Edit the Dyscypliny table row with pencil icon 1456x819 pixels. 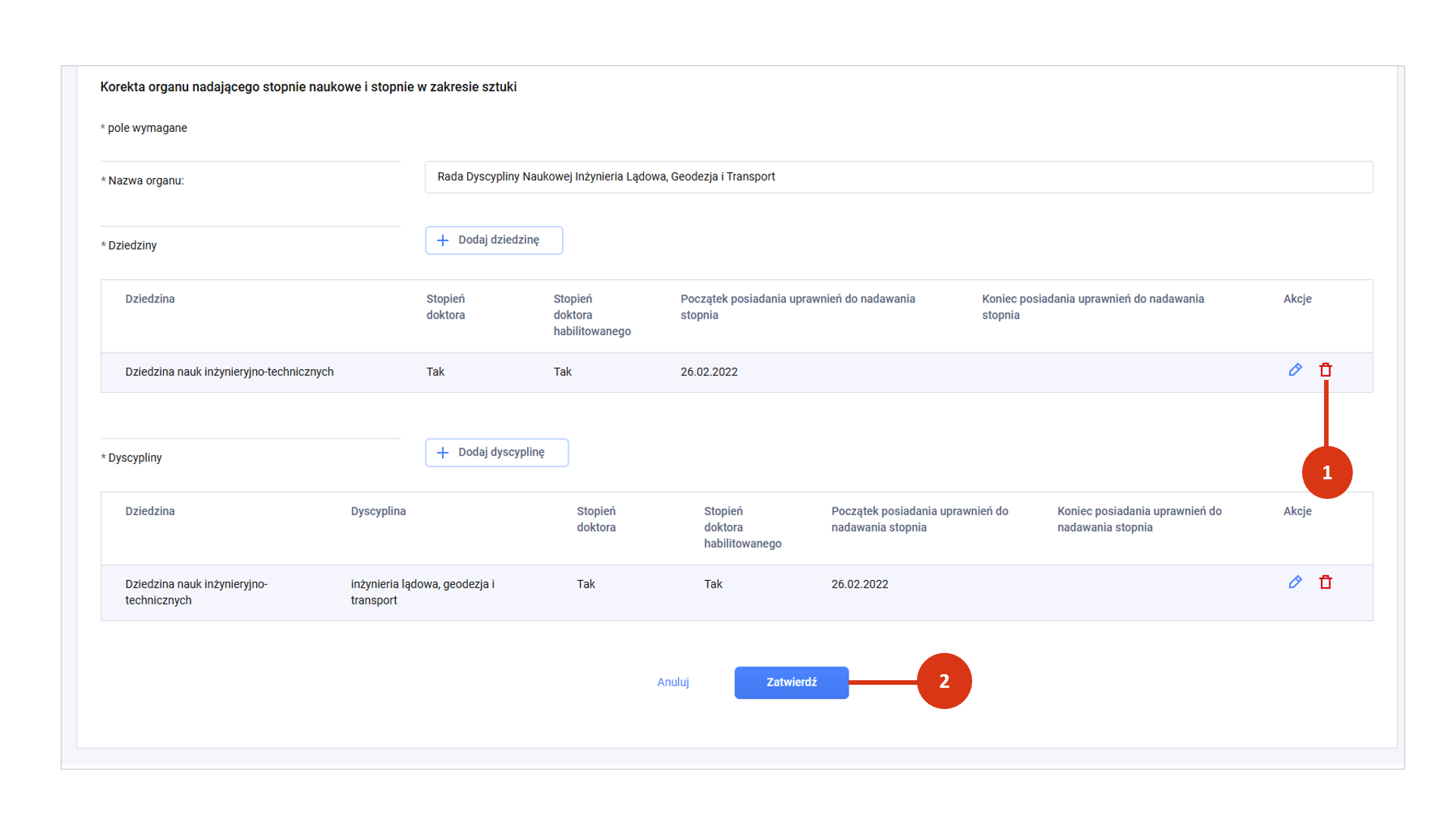tap(1295, 582)
